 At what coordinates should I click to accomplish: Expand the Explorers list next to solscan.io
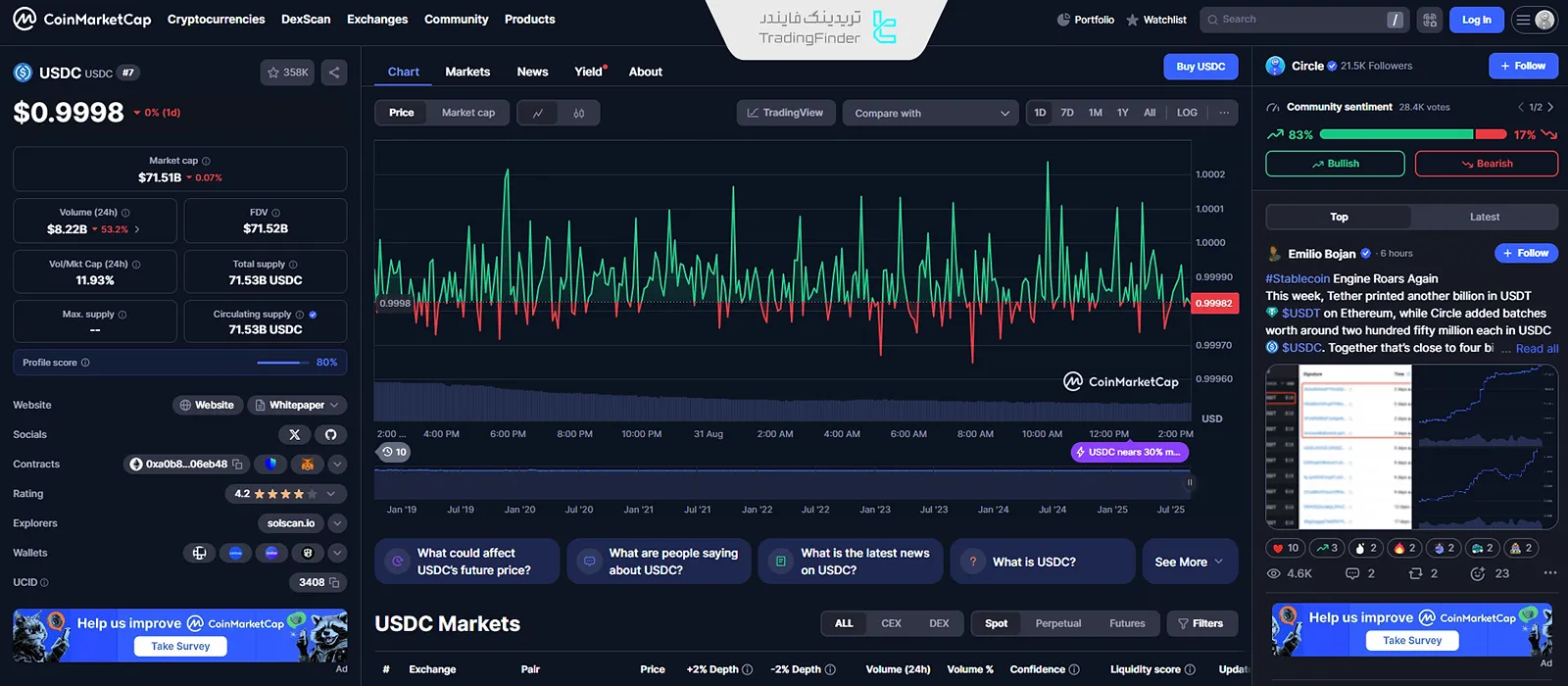(337, 523)
